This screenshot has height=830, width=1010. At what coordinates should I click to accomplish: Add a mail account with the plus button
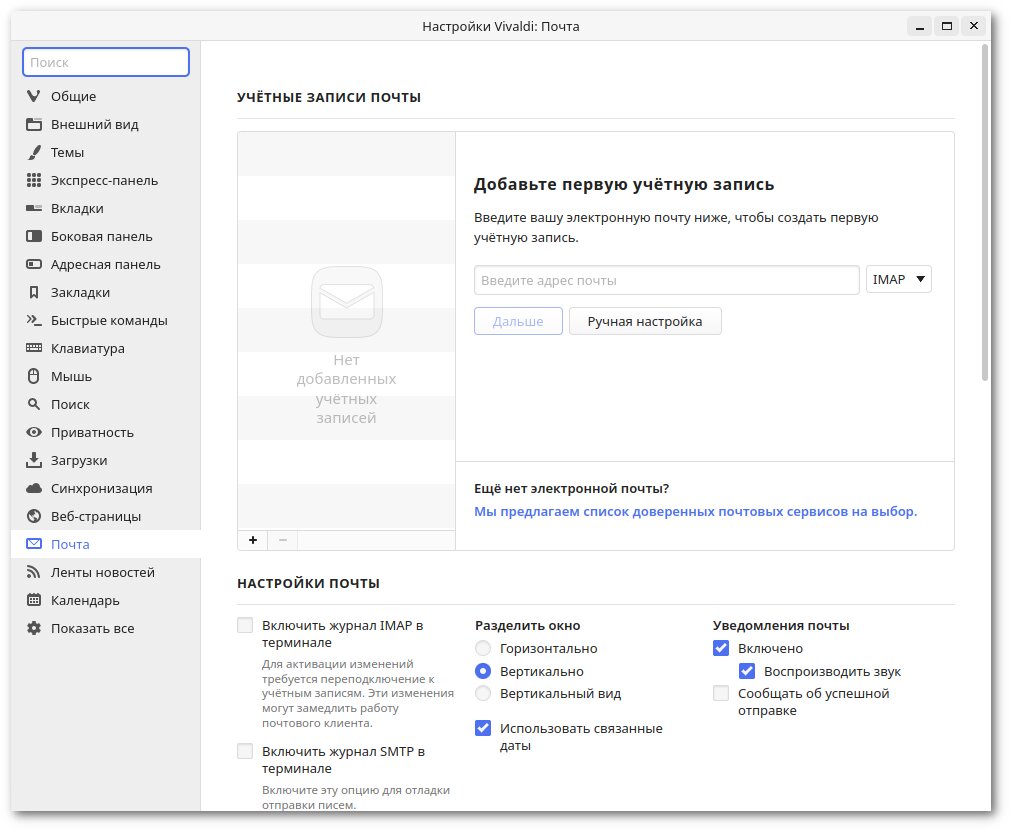[253, 540]
